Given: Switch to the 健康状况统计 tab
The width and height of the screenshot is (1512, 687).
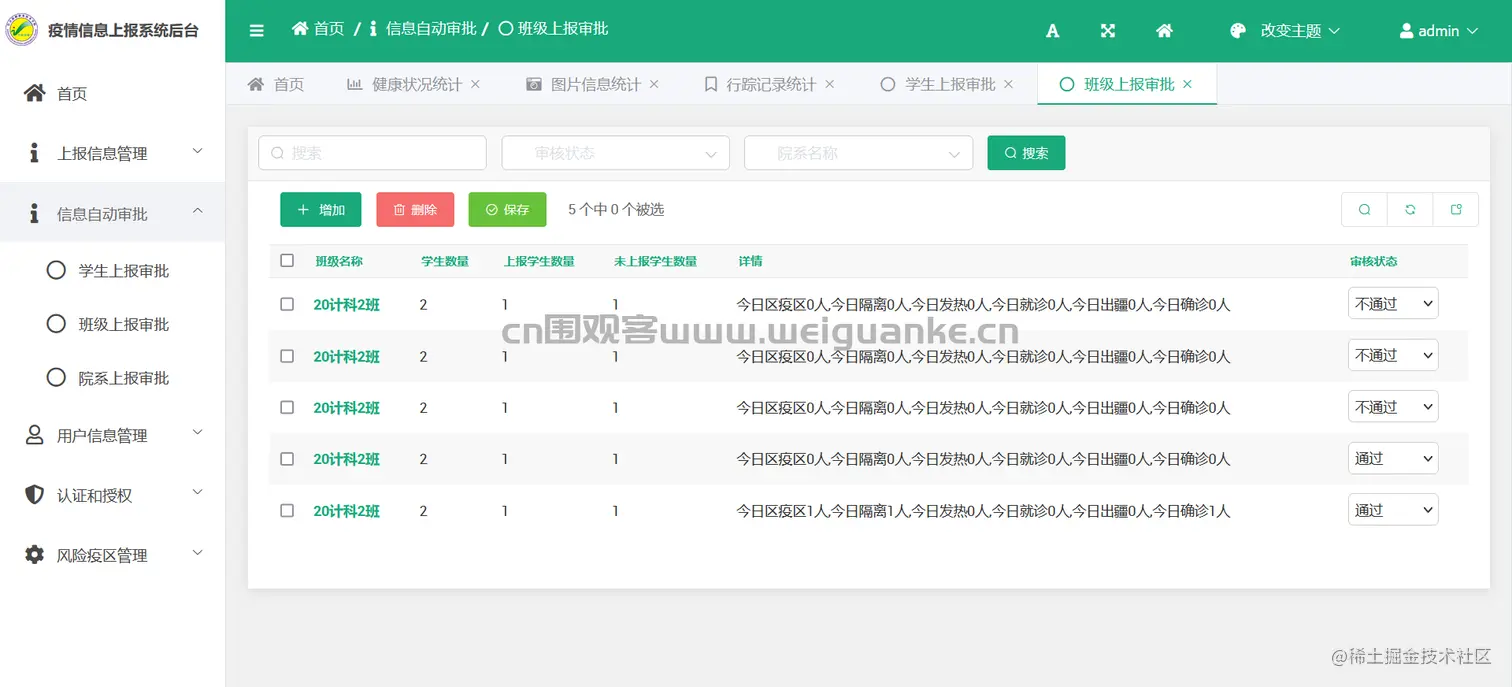Looking at the screenshot, I should 416,84.
